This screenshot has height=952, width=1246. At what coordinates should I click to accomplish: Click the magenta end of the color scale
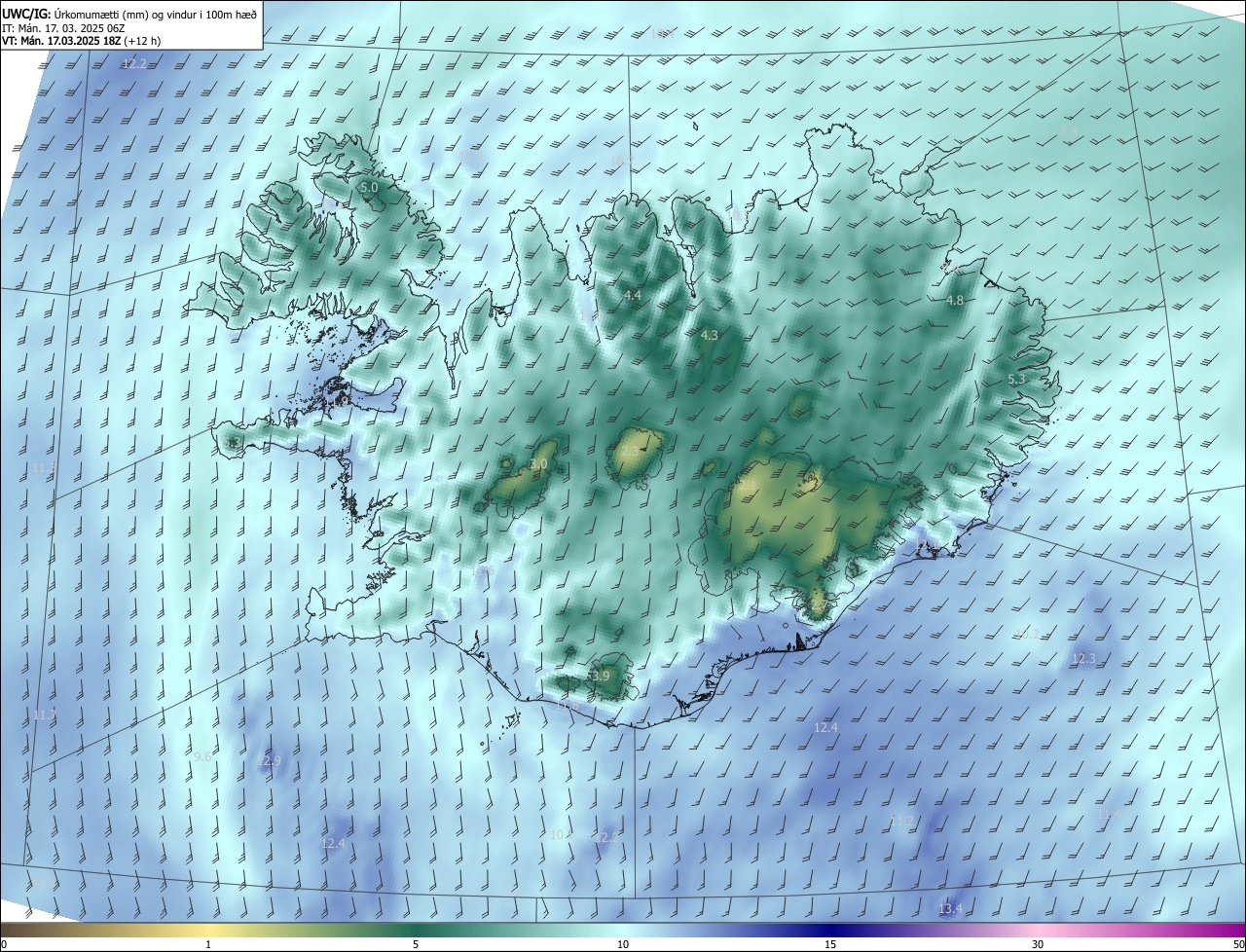point(1227,930)
